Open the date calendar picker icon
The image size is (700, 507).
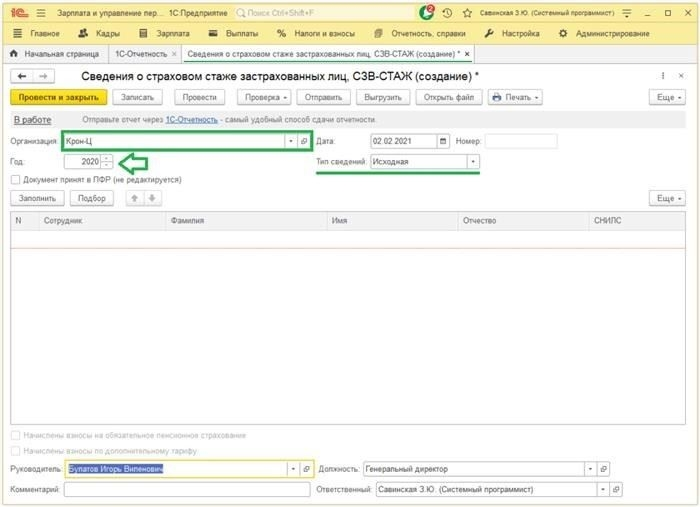pyautogui.click(x=442, y=141)
